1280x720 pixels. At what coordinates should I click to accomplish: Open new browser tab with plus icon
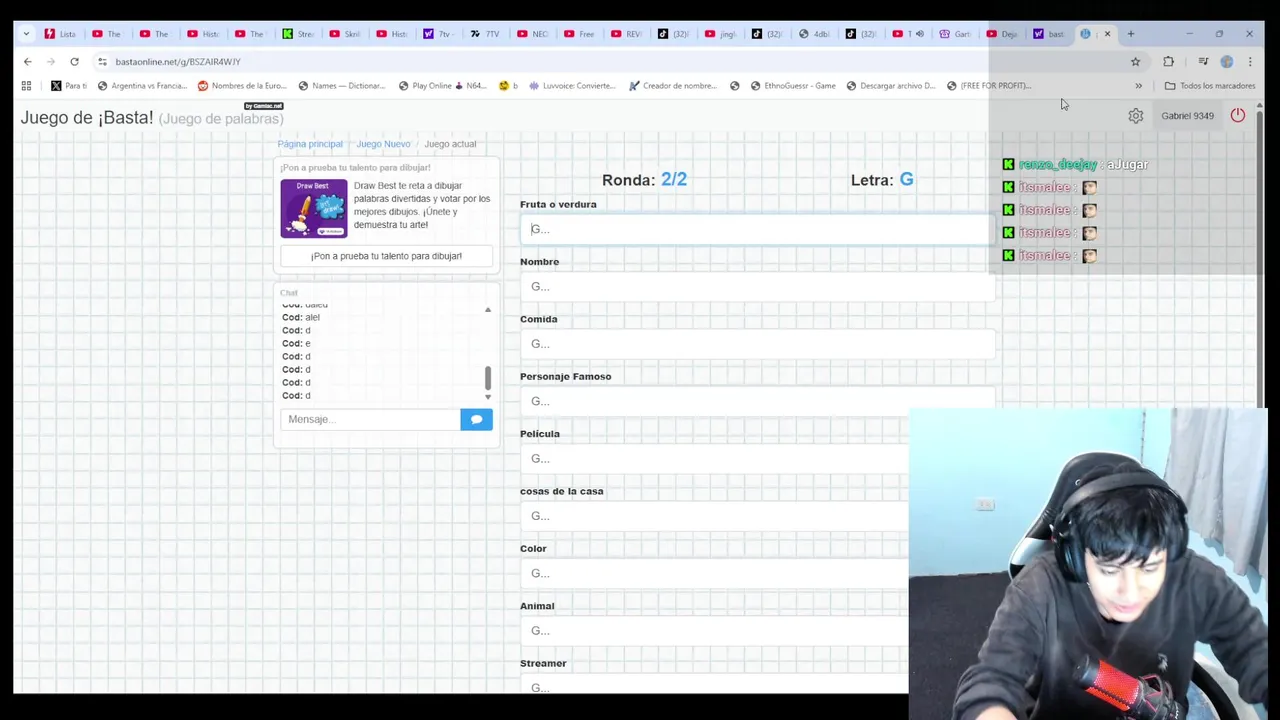1131,34
